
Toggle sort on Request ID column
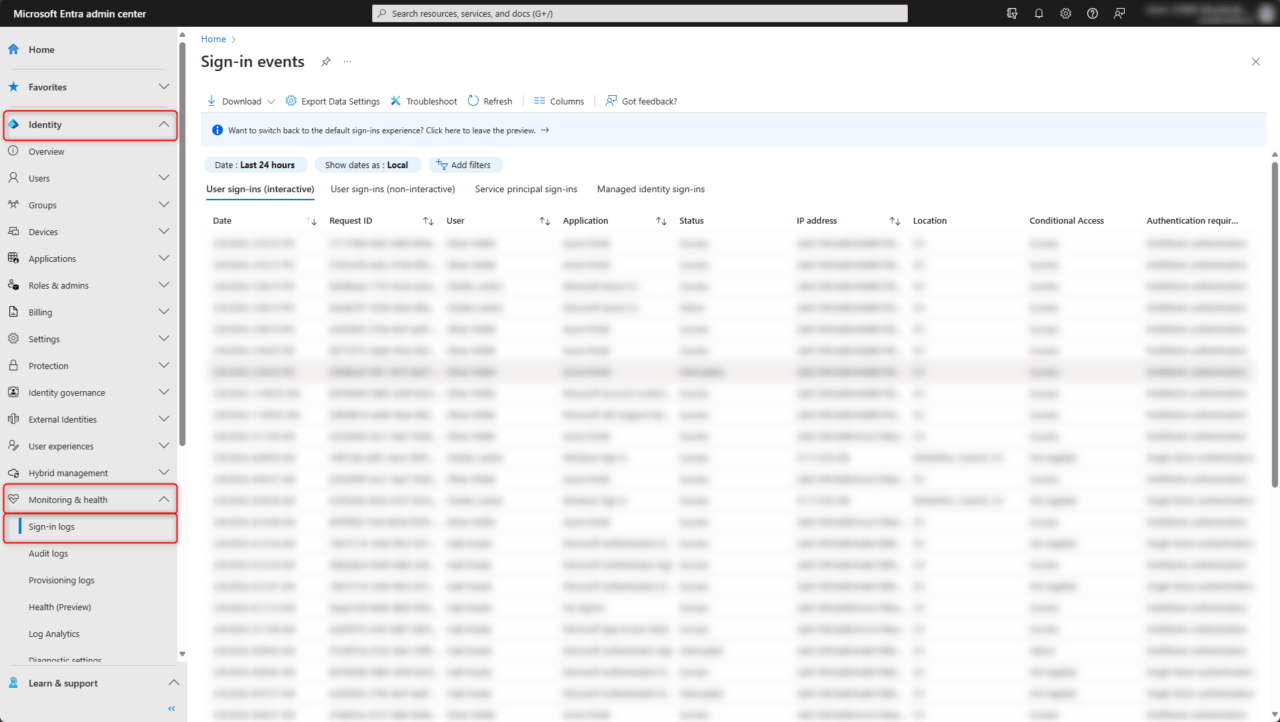[428, 221]
